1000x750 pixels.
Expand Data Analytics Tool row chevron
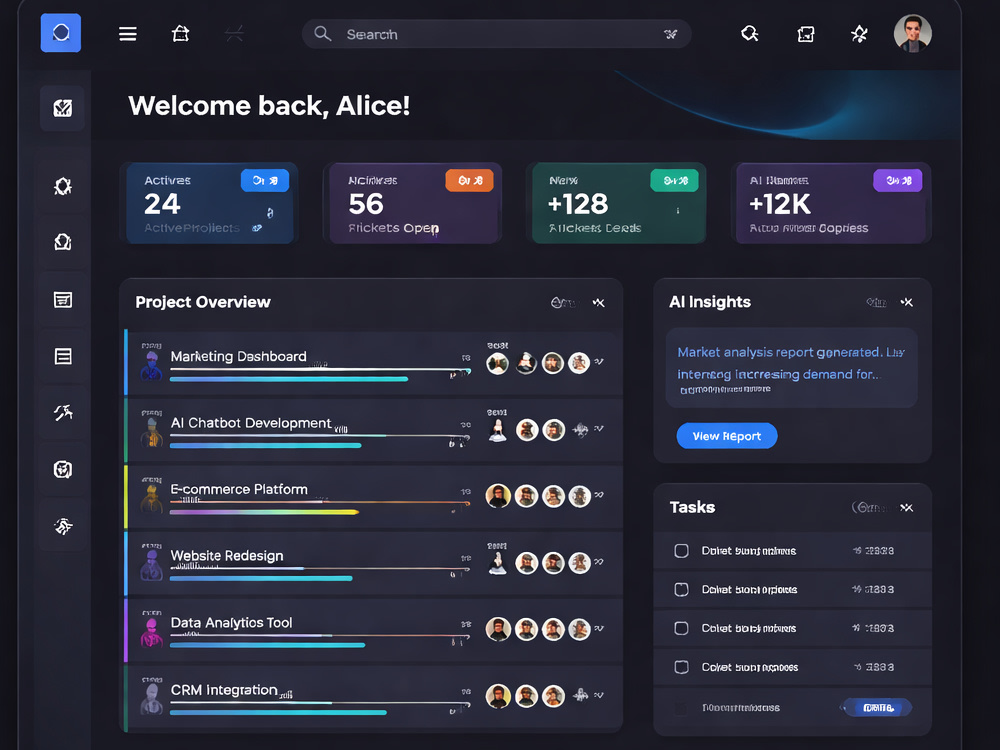coord(599,628)
